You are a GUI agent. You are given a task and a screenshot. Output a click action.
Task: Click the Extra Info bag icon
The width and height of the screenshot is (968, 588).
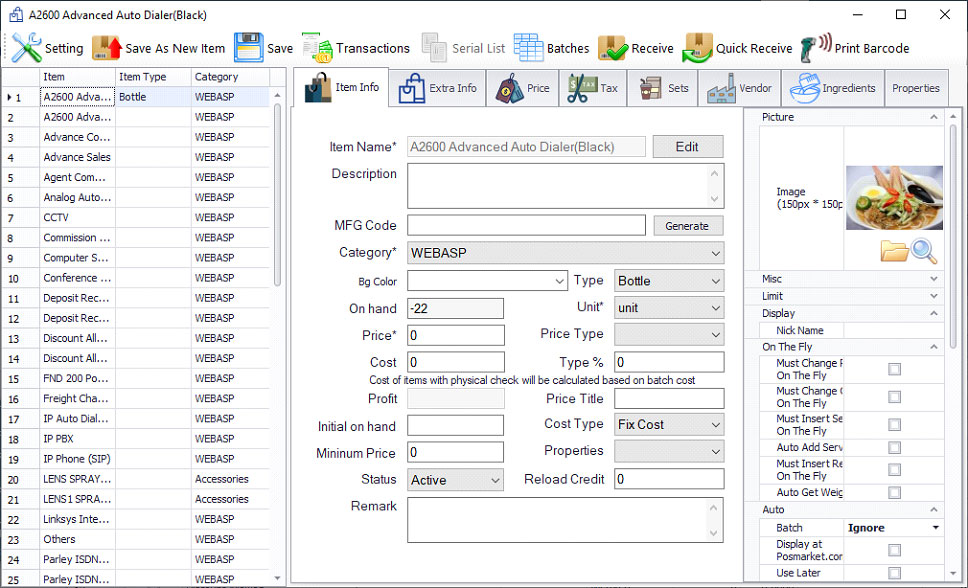click(412, 89)
